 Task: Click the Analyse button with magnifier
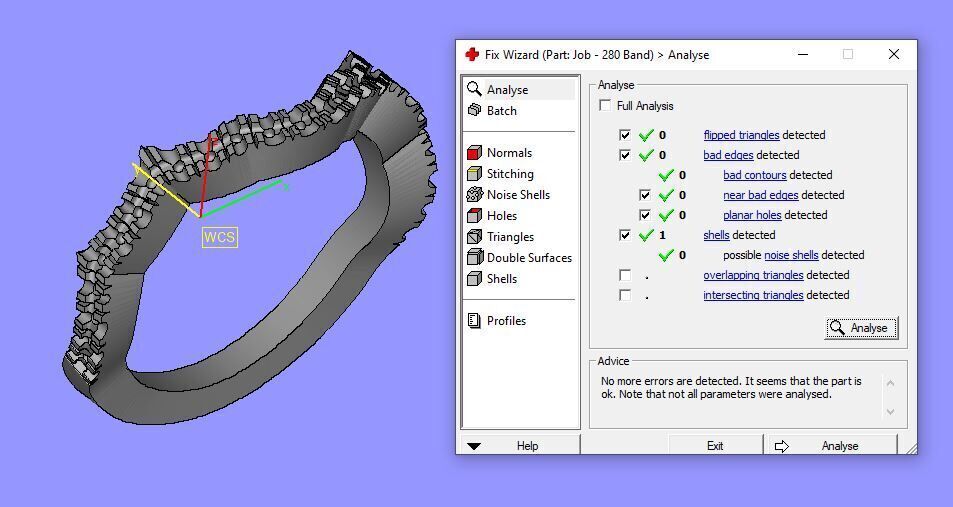click(861, 328)
